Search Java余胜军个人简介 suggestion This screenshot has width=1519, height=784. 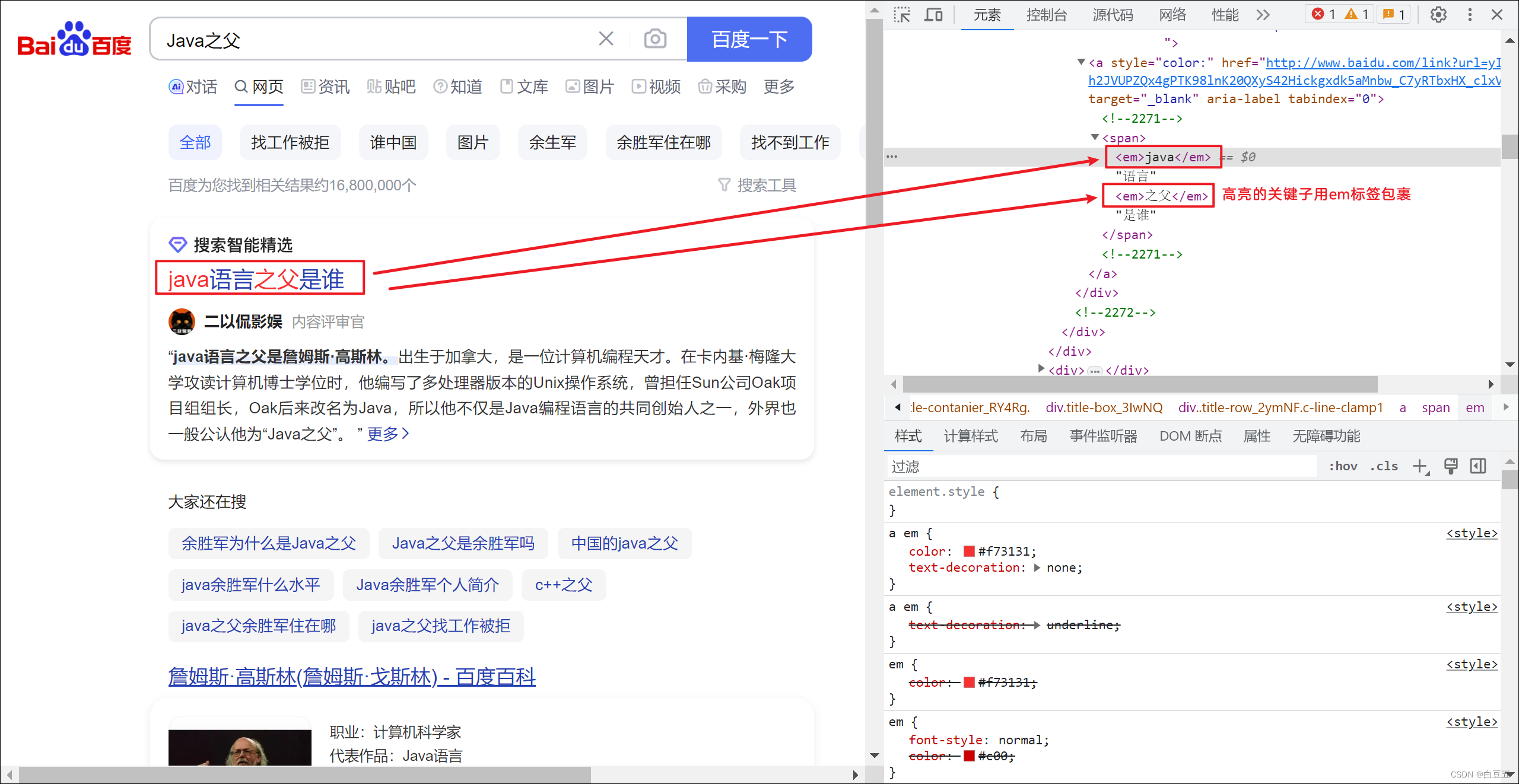coord(428,585)
